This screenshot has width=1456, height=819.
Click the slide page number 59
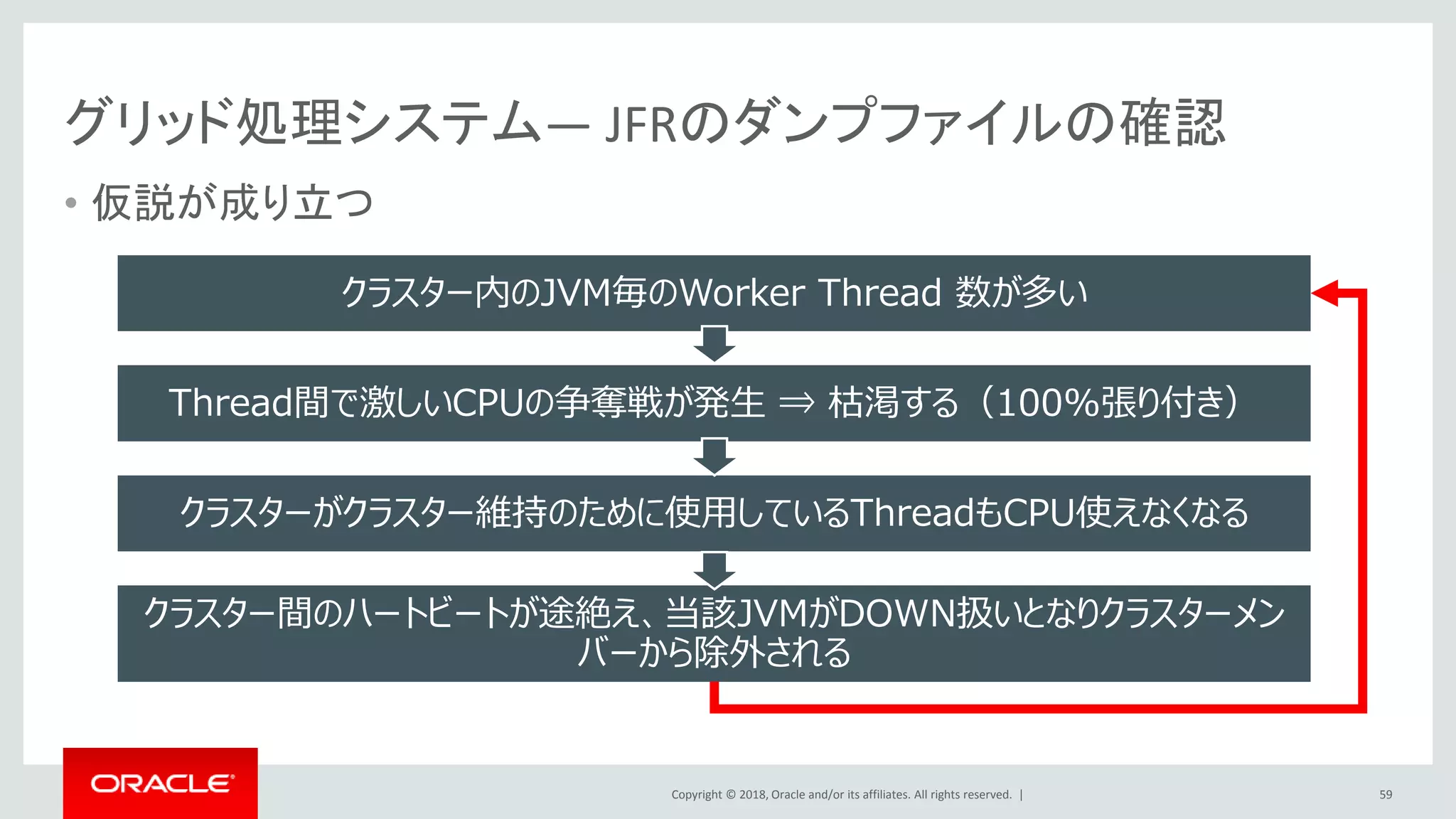pos(1386,795)
